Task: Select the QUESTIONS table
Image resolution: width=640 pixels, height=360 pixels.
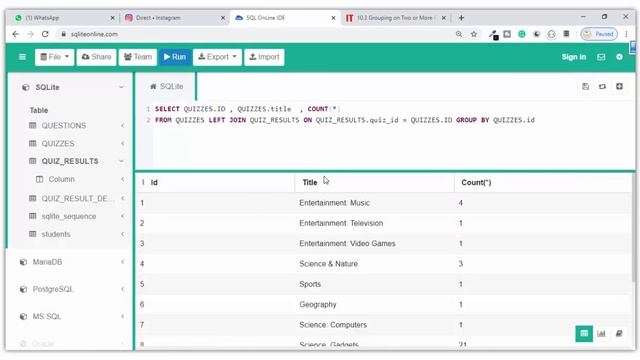Action: [64, 125]
